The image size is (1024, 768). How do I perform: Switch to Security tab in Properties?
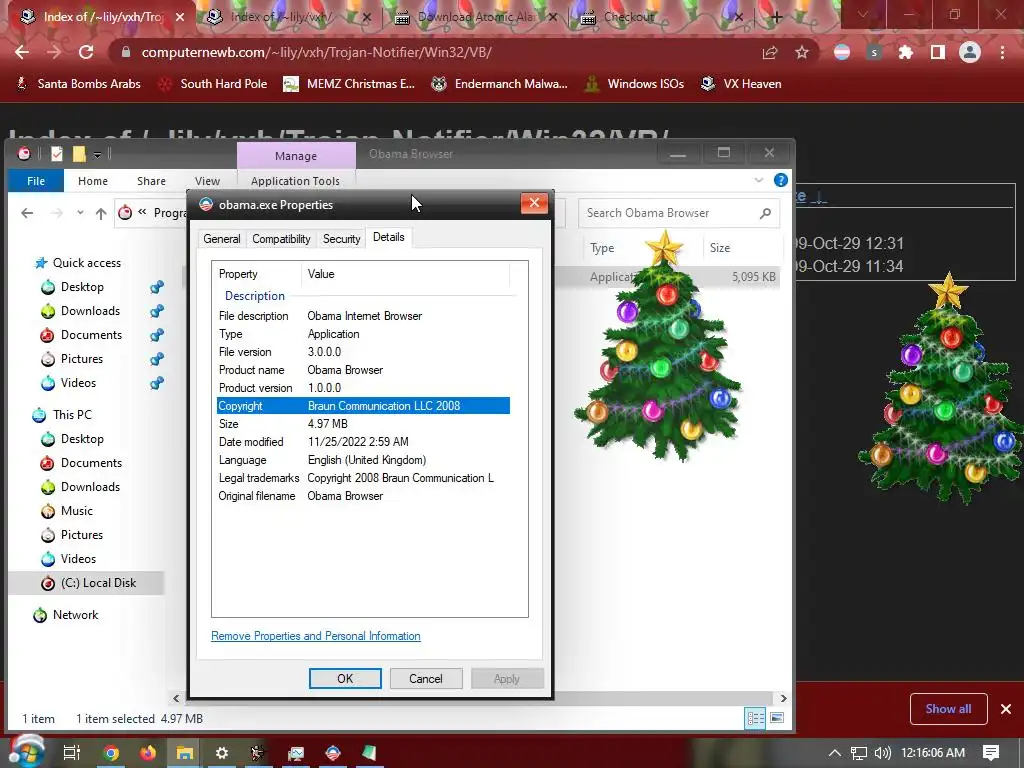(342, 239)
